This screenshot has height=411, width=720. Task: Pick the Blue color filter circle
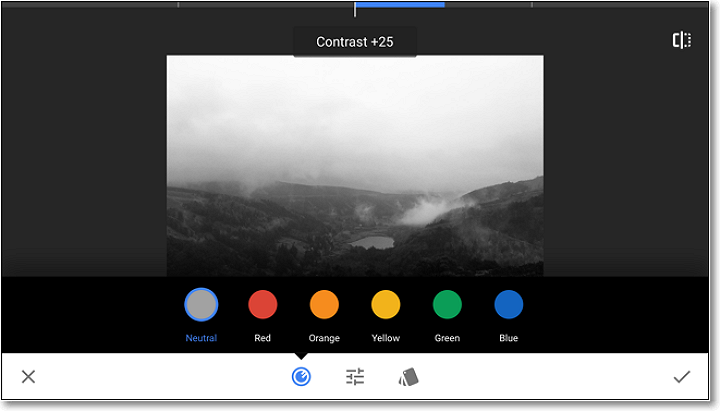click(x=509, y=304)
